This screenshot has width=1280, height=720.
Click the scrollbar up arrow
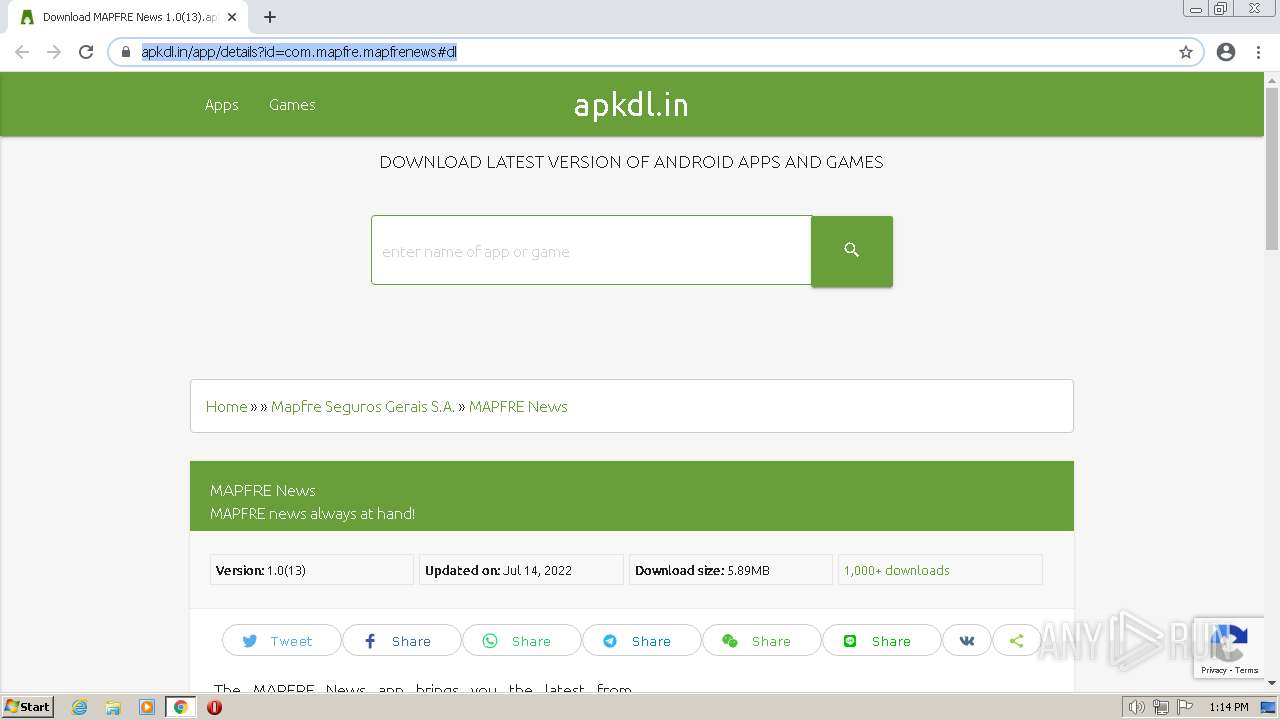coord(1272,79)
